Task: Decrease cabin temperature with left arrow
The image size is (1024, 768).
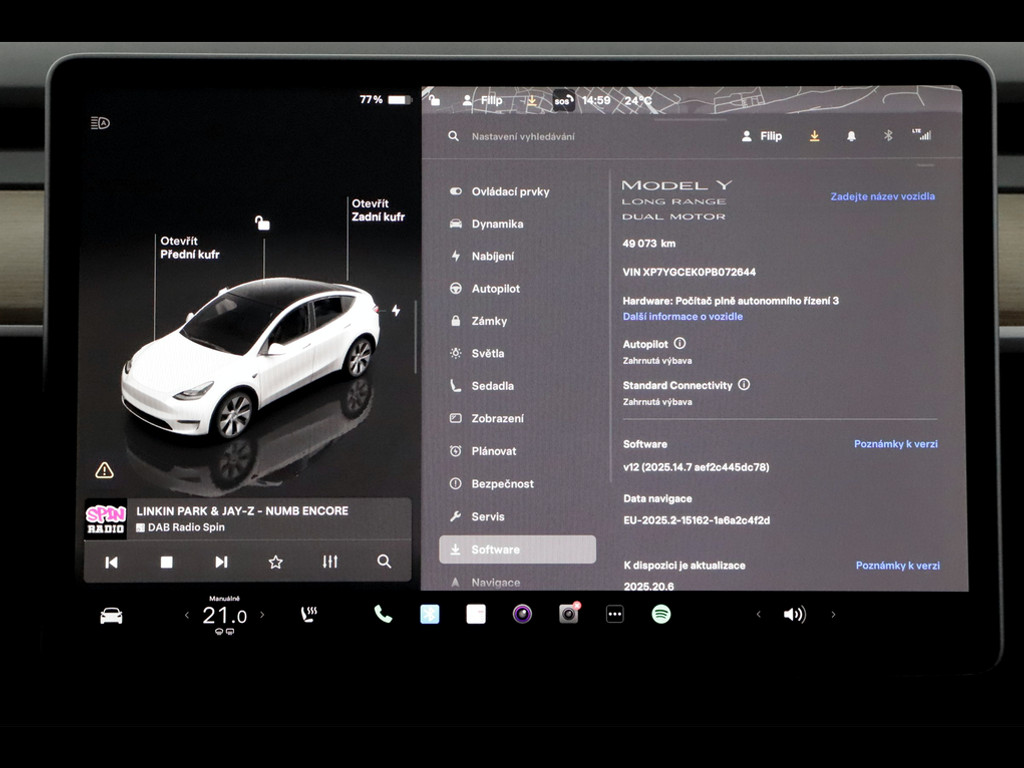Action: point(187,615)
